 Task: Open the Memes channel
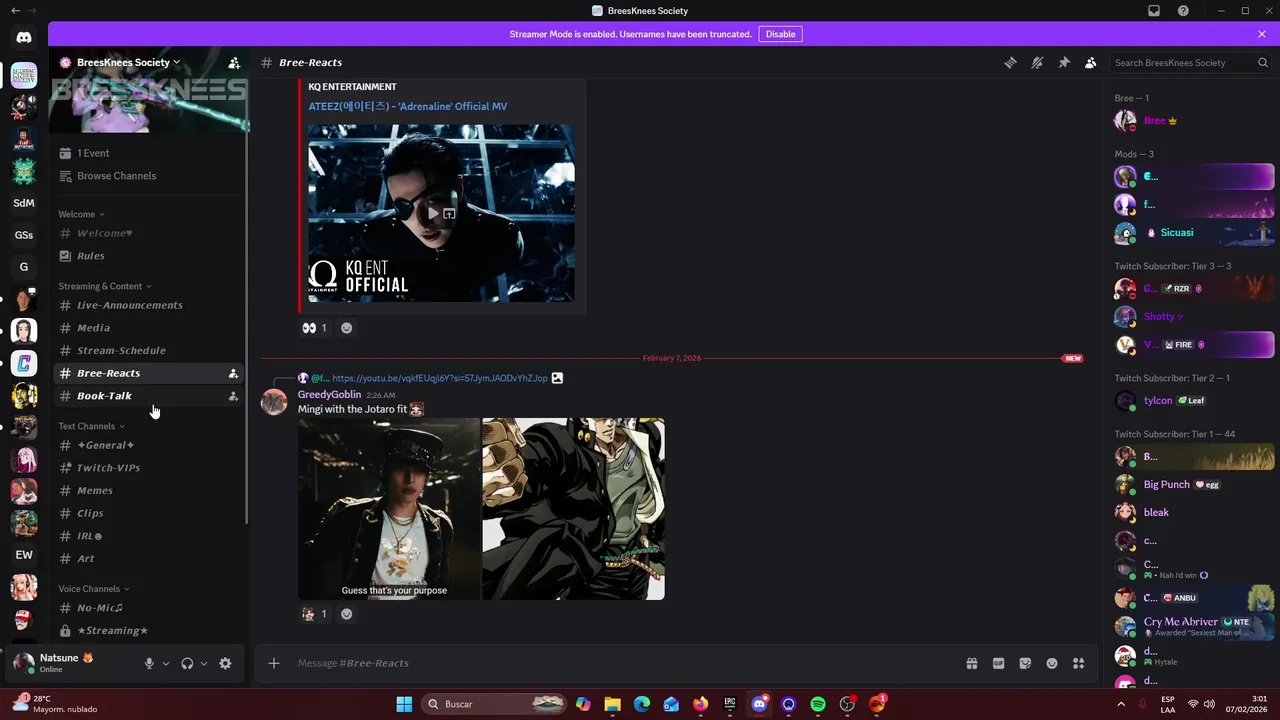point(148,491)
